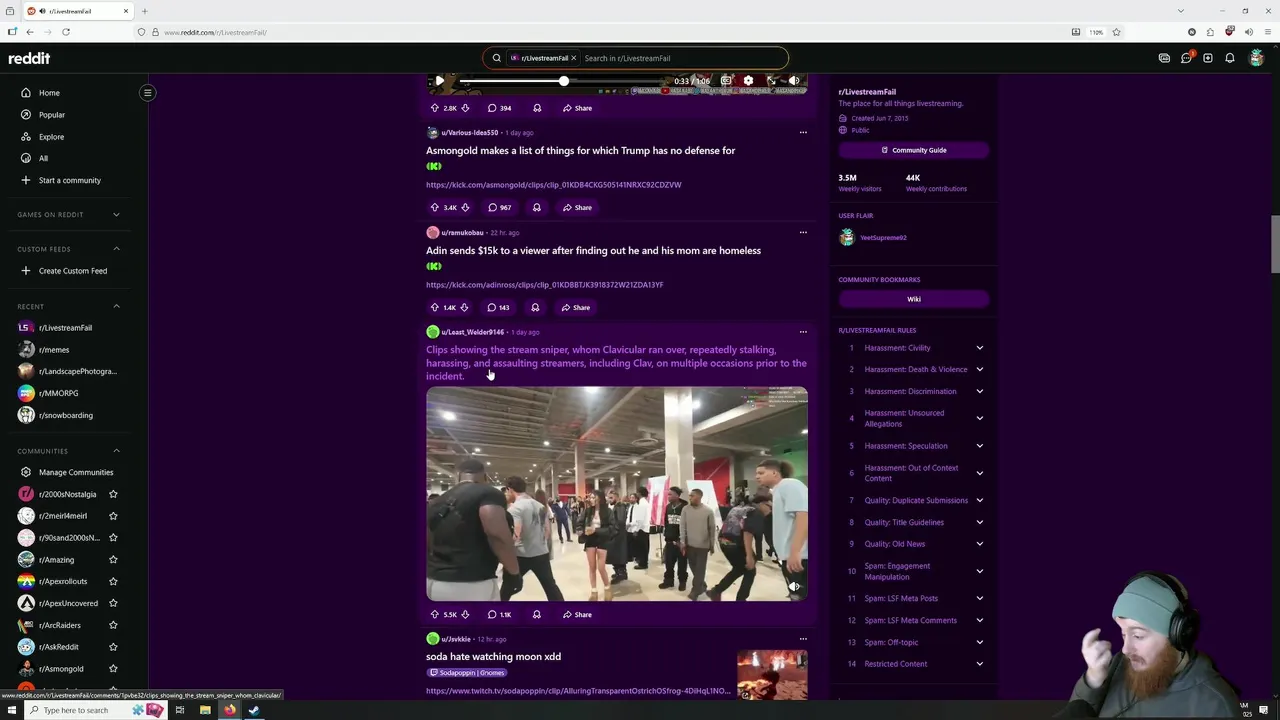Go to All in sidebar

click(x=43, y=159)
